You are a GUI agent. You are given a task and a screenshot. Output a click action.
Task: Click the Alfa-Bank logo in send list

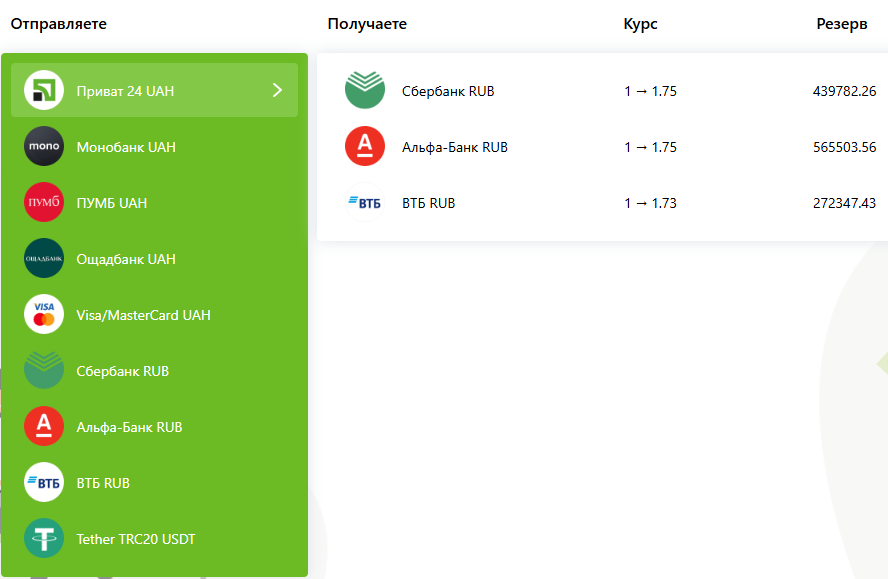tap(44, 426)
